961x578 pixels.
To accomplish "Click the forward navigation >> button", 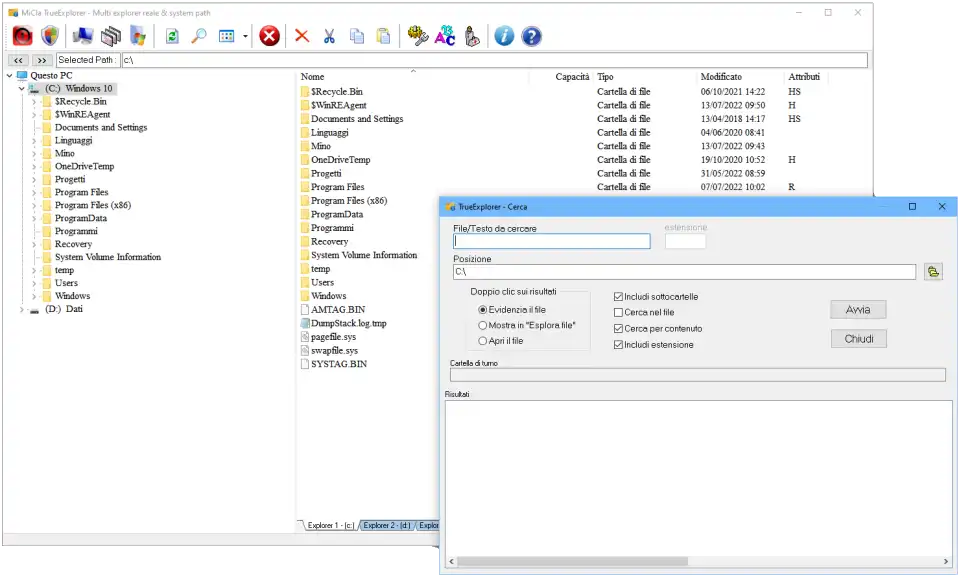I will [41, 60].
